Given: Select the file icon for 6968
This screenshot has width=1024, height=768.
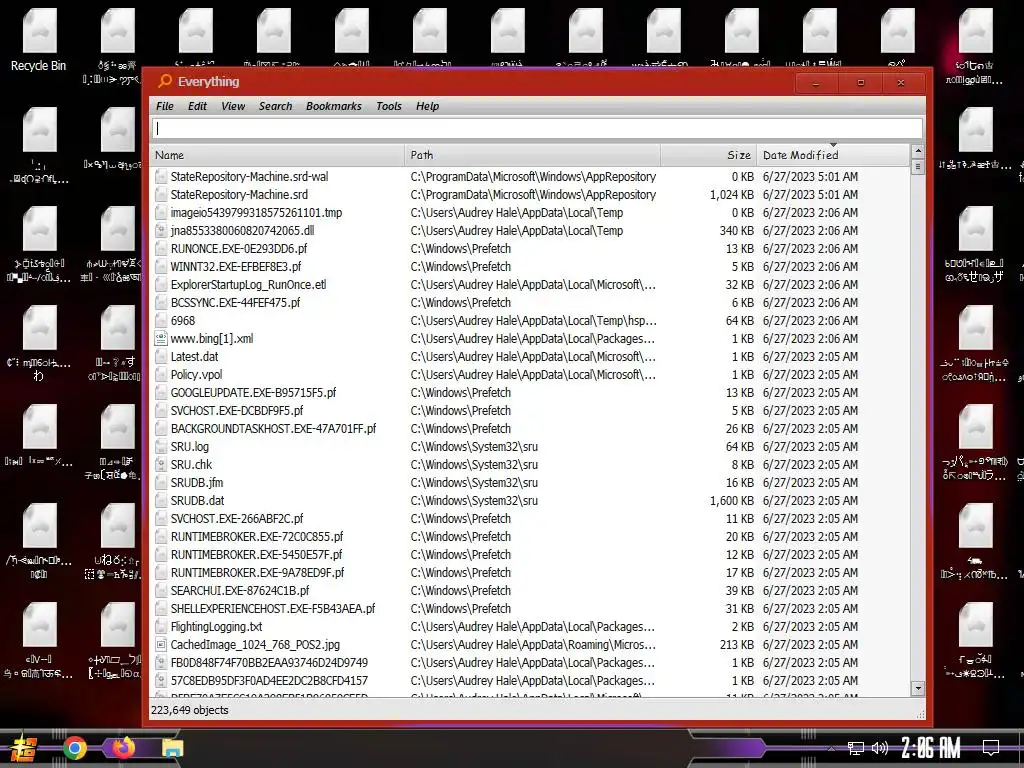Looking at the screenshot, I should tap(161, 321).
